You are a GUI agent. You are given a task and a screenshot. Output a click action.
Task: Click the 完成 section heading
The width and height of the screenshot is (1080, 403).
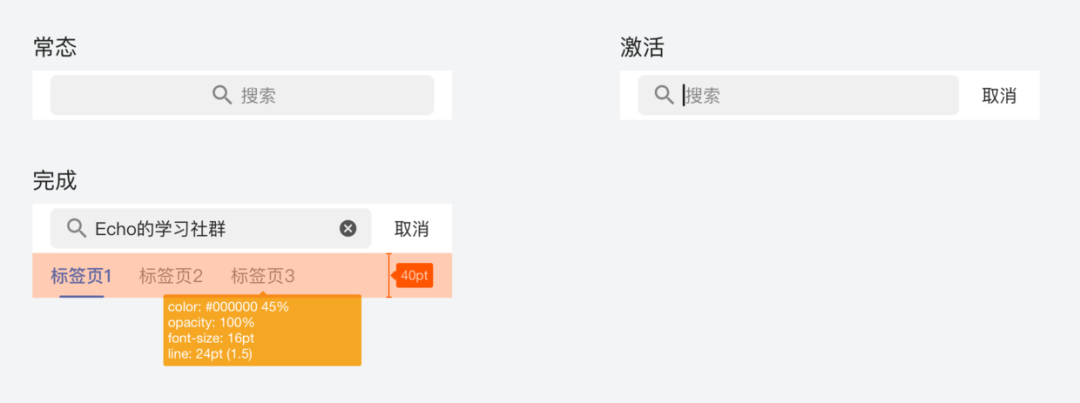click(54, 180)
